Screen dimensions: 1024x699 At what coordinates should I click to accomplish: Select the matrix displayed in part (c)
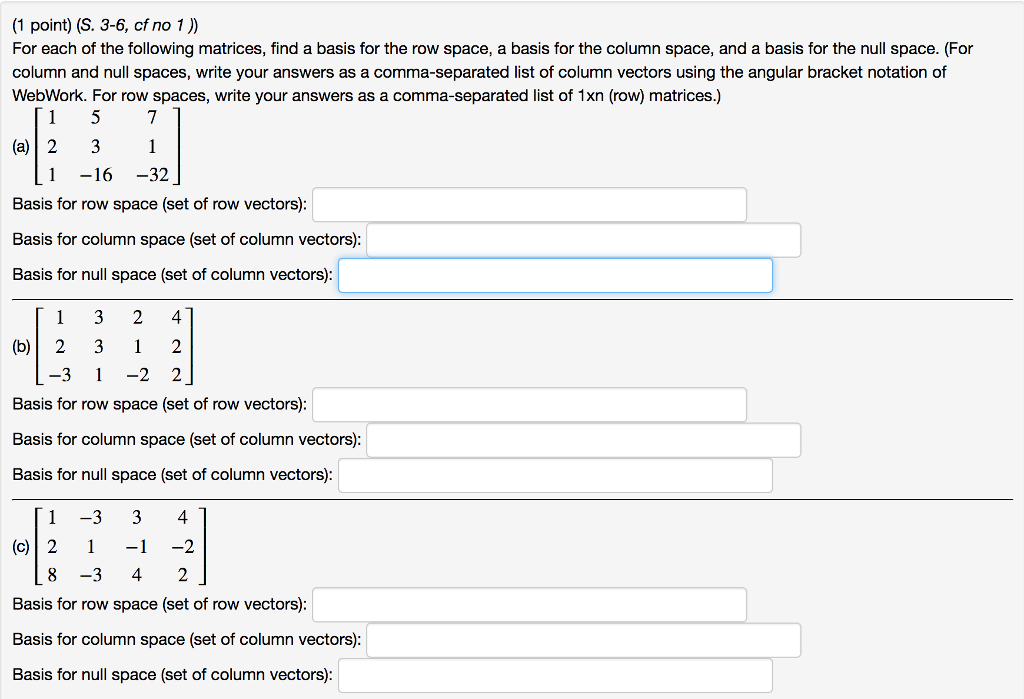pos(120,546)
